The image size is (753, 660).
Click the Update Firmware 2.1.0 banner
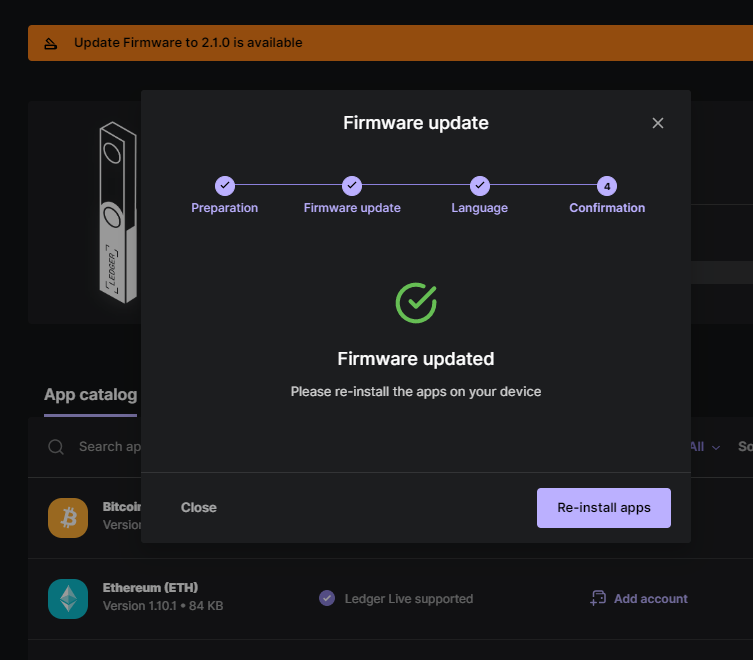click(x=390, y=43)
